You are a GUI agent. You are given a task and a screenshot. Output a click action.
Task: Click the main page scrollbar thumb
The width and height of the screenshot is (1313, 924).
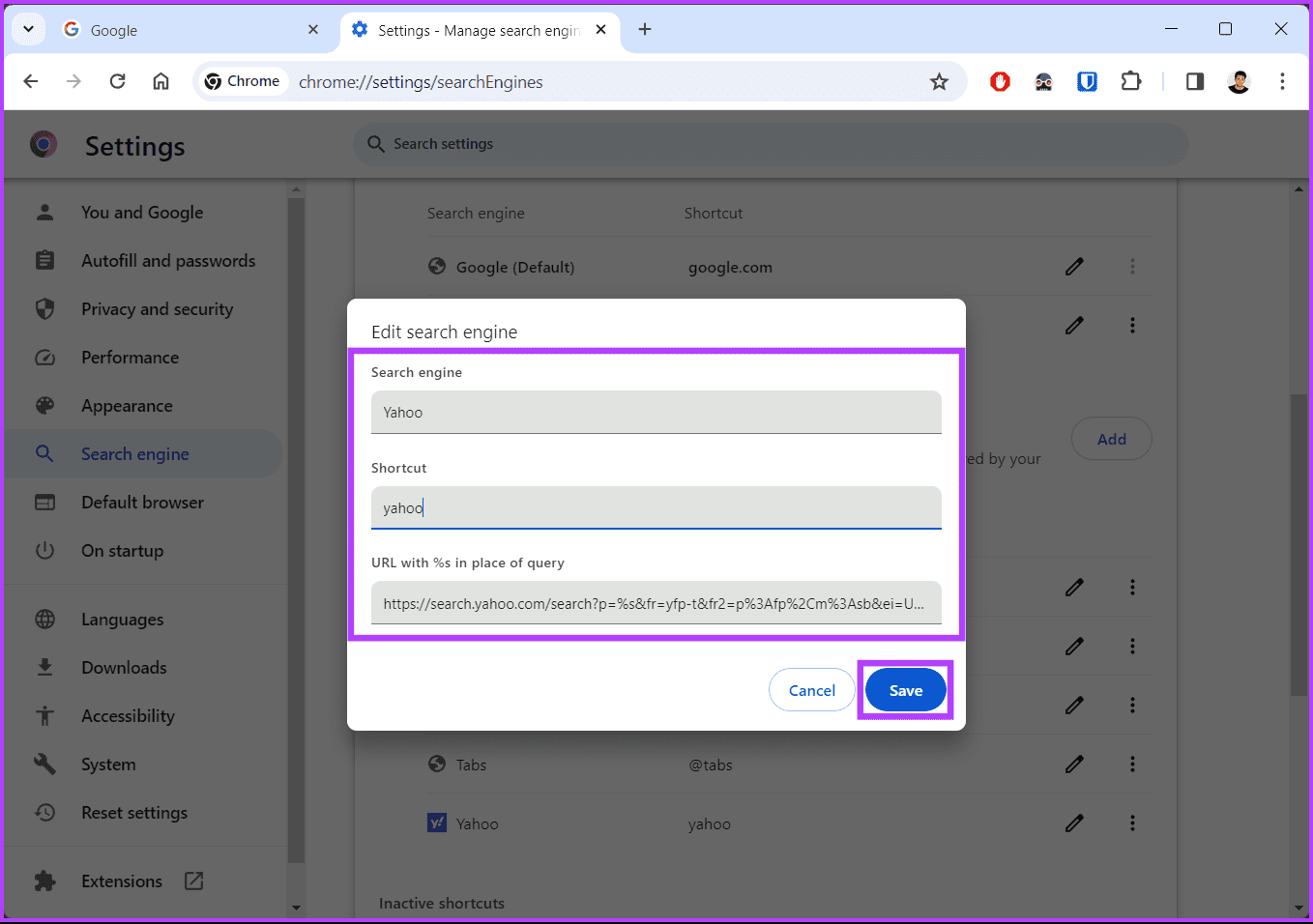[1298, 544]
